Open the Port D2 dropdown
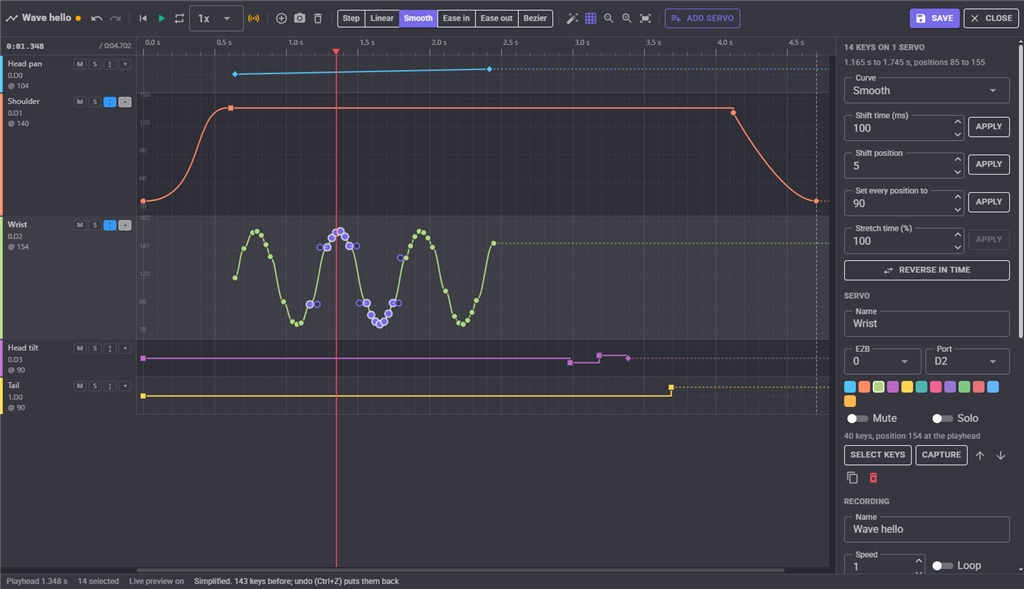This screenshot has width=1024, height=589. point(967,362)
